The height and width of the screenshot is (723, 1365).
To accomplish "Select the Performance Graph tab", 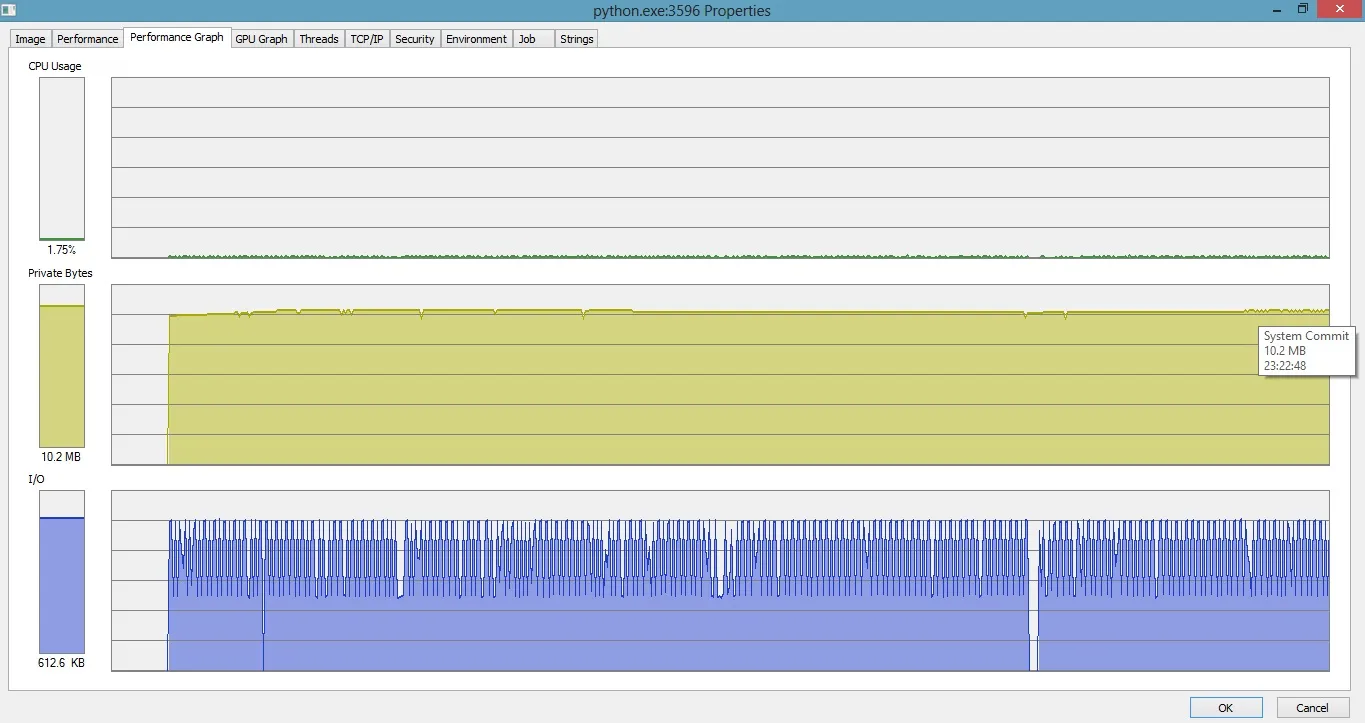I will (177, 37).
